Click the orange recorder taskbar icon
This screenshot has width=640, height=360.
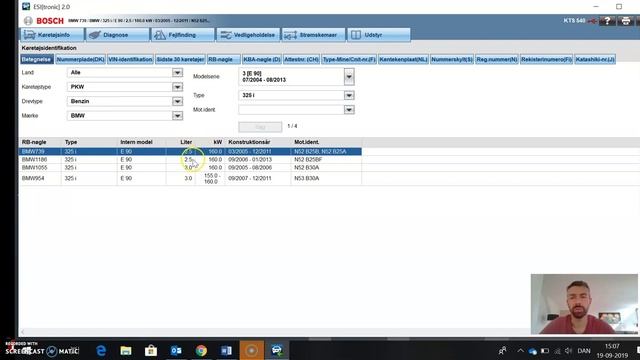251,350
